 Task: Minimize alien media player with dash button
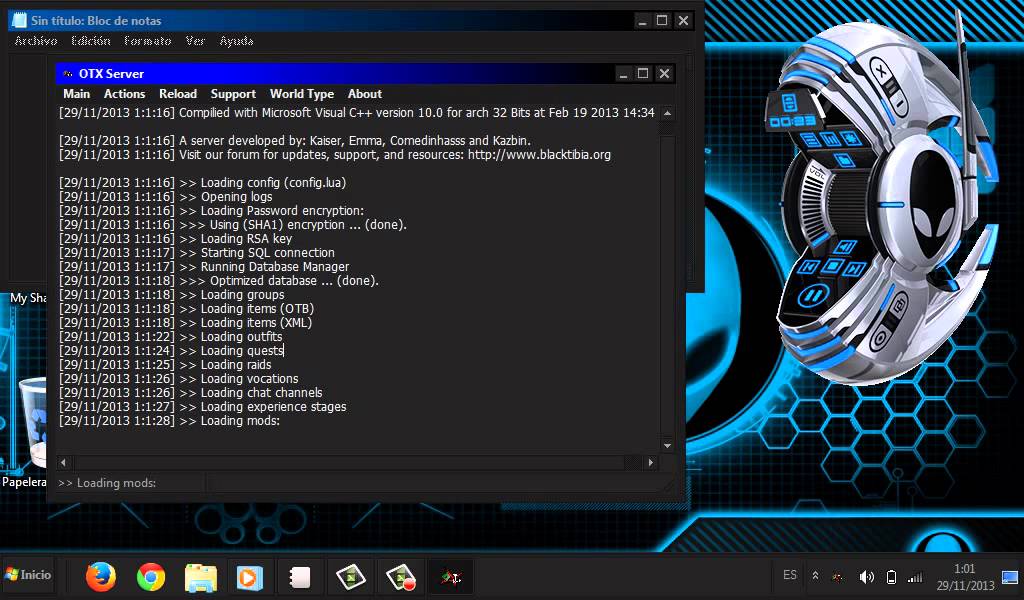[x=898, y=103]
